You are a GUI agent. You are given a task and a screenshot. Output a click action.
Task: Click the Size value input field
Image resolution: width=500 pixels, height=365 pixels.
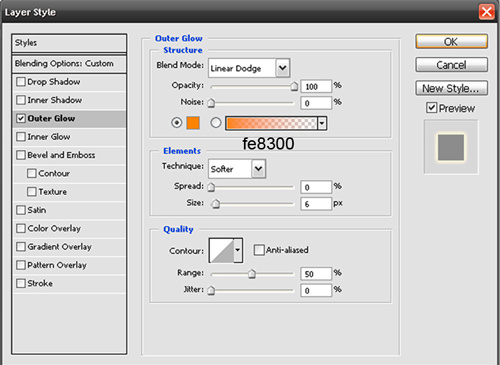point(316,204)
